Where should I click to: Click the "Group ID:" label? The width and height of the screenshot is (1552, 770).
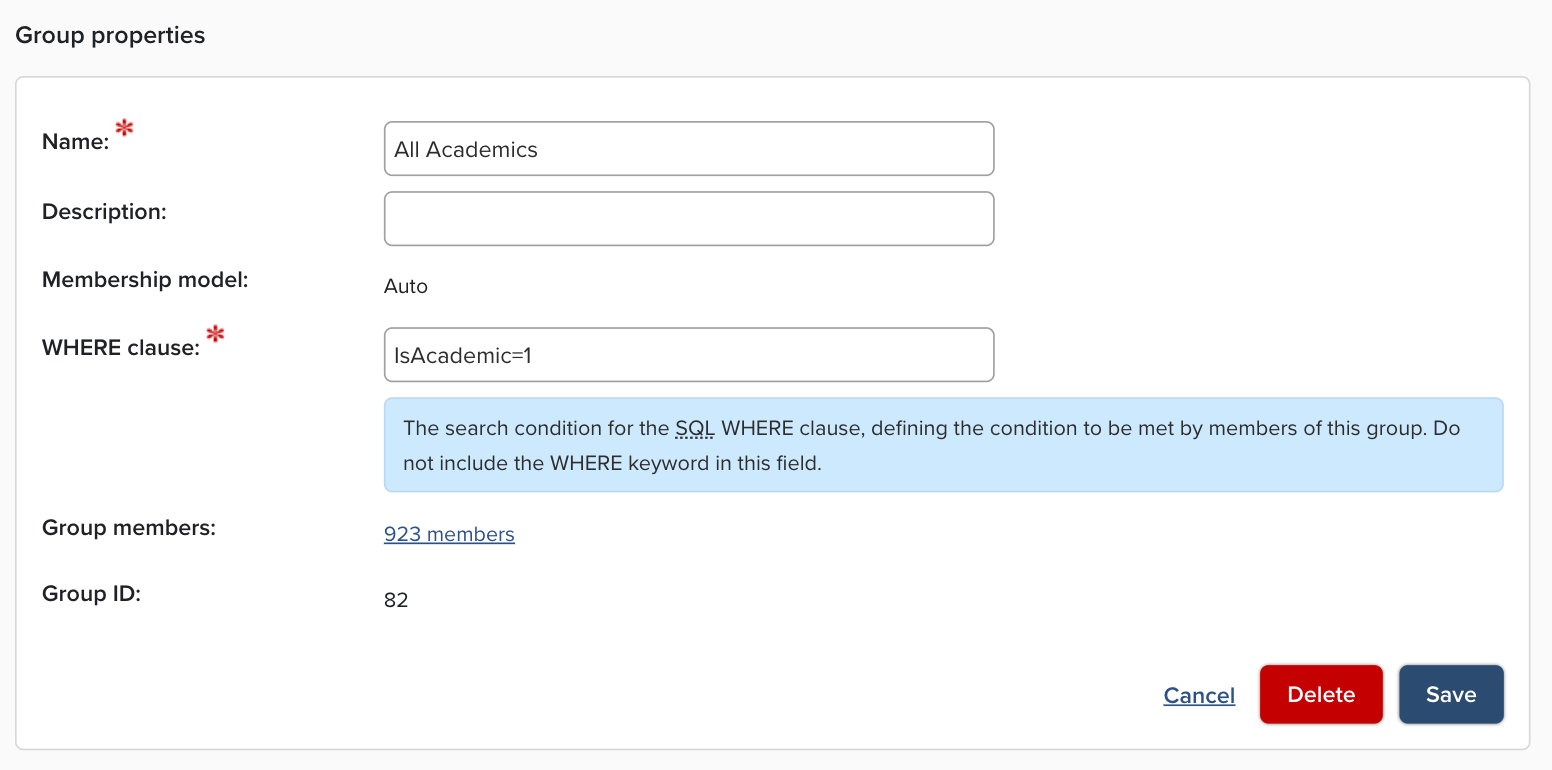coord(91,594)
